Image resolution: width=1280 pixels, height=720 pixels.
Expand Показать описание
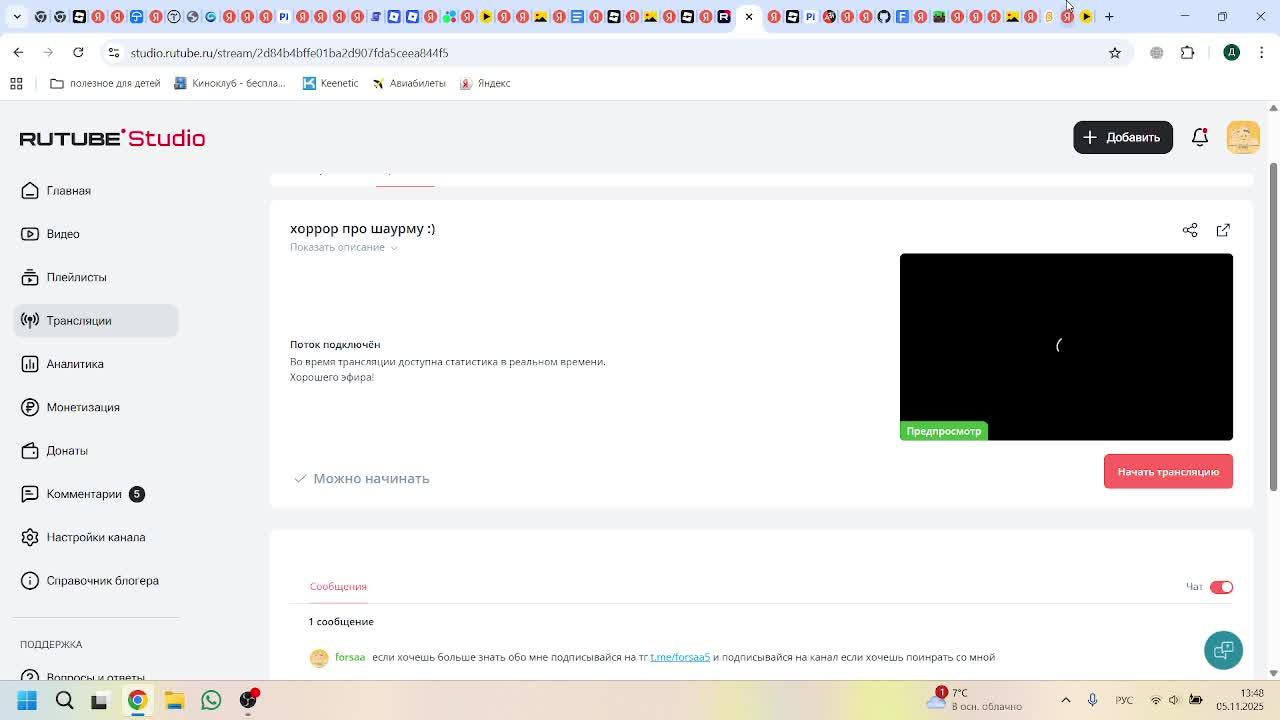(343, 247)
